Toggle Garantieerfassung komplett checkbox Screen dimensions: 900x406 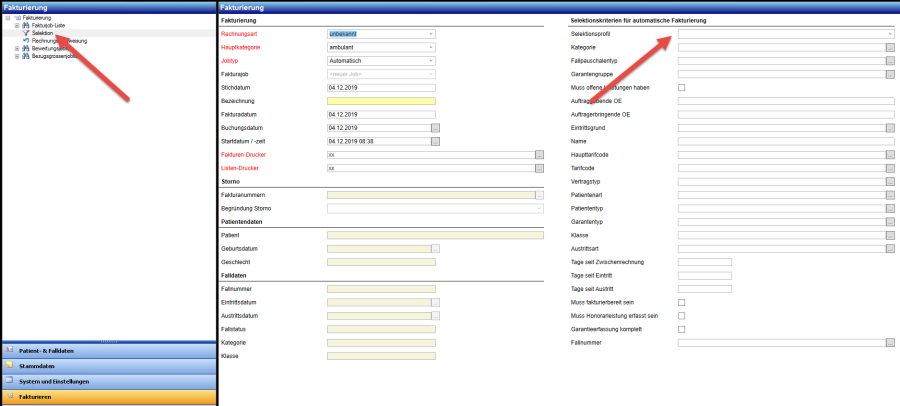coord(682,330)
